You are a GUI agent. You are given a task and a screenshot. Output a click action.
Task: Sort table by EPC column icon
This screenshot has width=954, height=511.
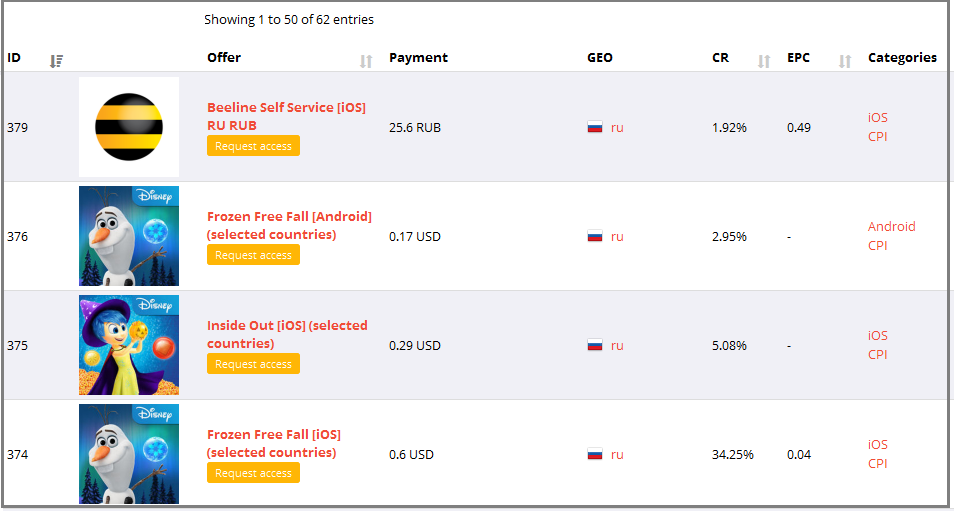pos(845,61)
